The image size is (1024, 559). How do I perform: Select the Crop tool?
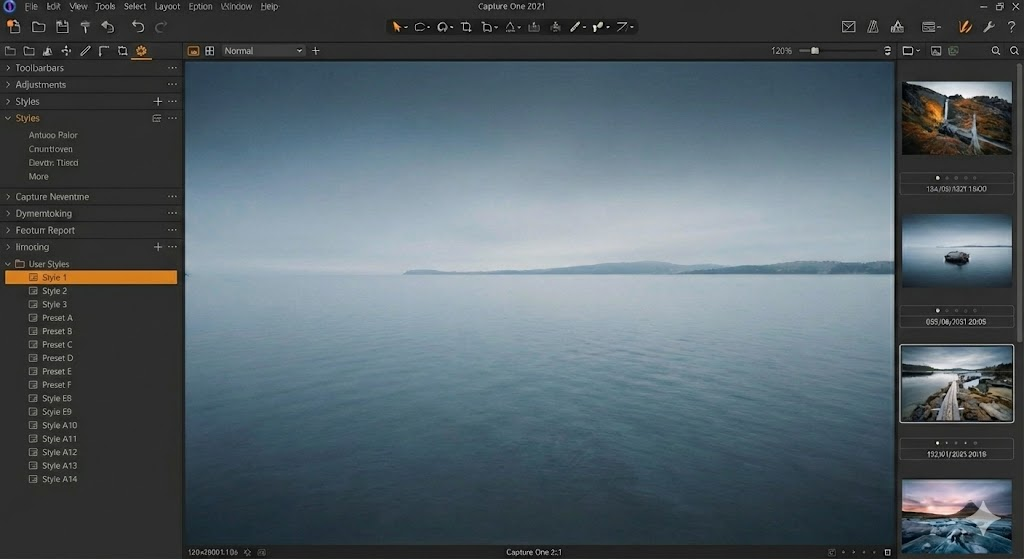coord(466,27)
